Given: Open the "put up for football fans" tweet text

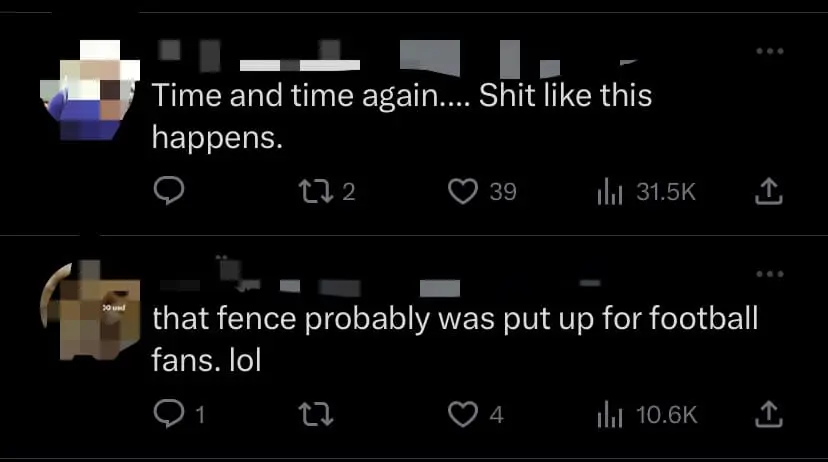Looking at the screenshot, I should [x=454, y=338].
